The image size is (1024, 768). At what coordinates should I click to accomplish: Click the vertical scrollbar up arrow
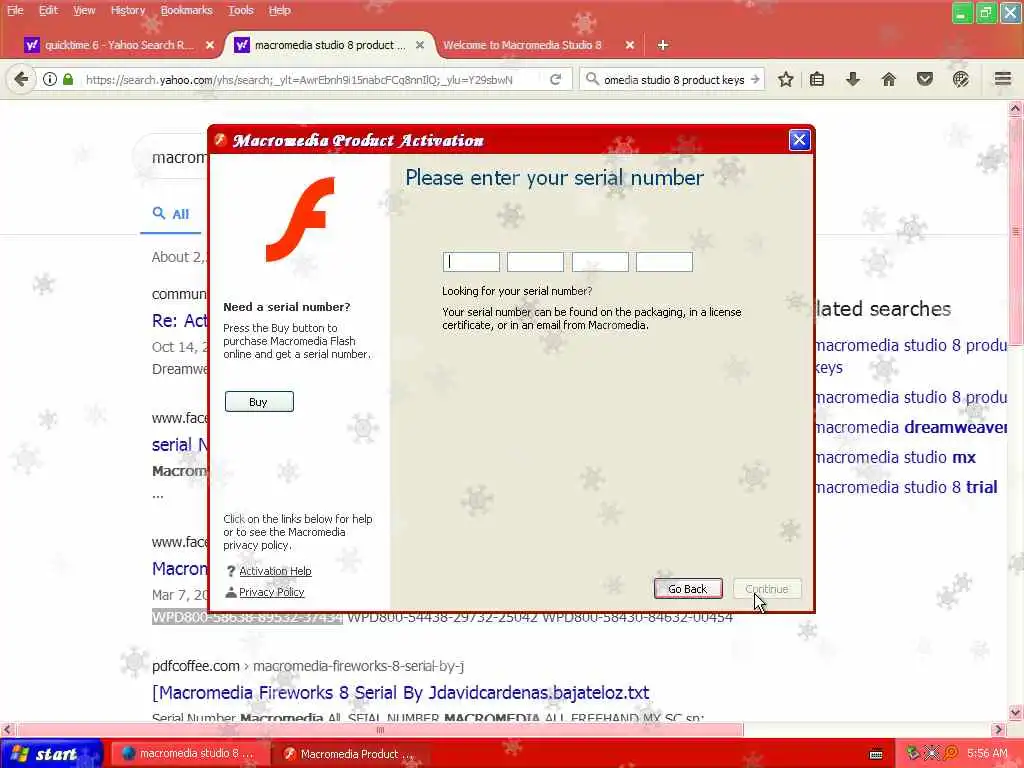click(1015, 108)
